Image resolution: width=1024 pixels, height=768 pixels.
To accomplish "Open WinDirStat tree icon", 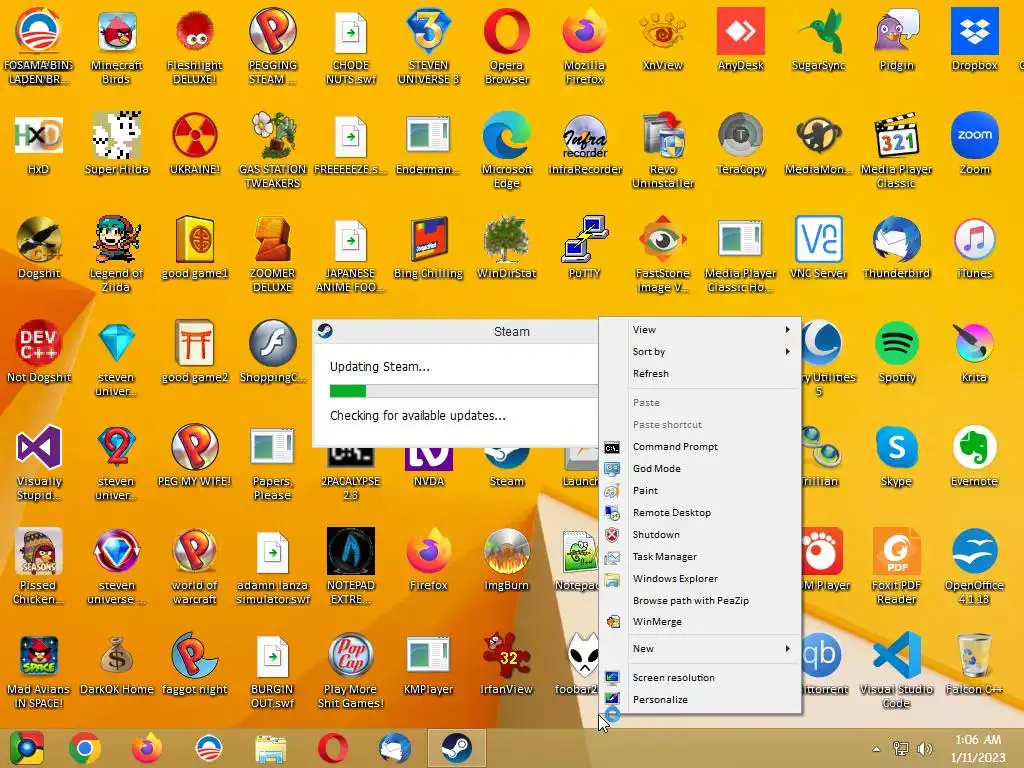I will (x=507, y=248).
